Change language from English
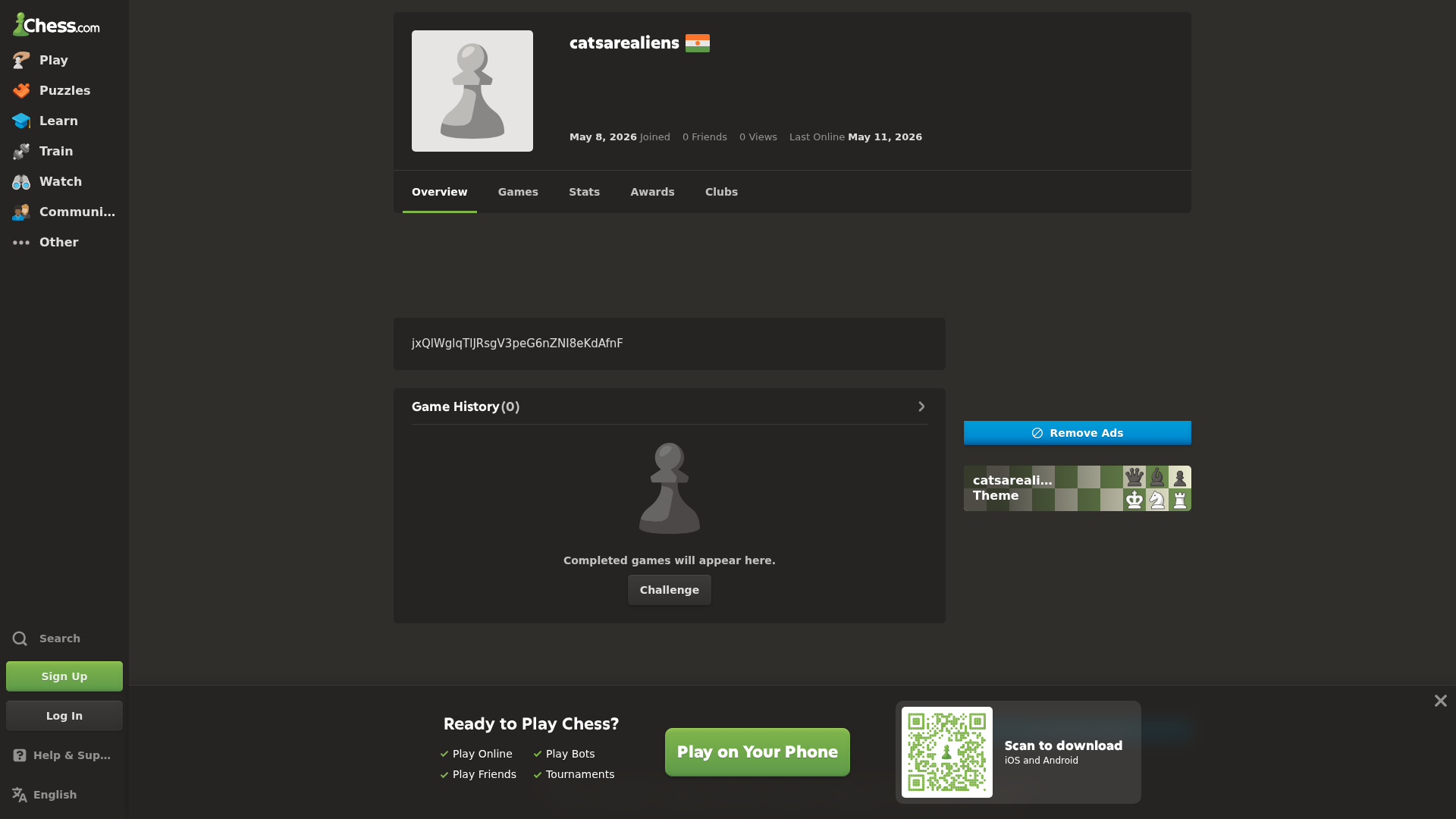The height and width of the screenshot is (819, 1456). (64, 795)
